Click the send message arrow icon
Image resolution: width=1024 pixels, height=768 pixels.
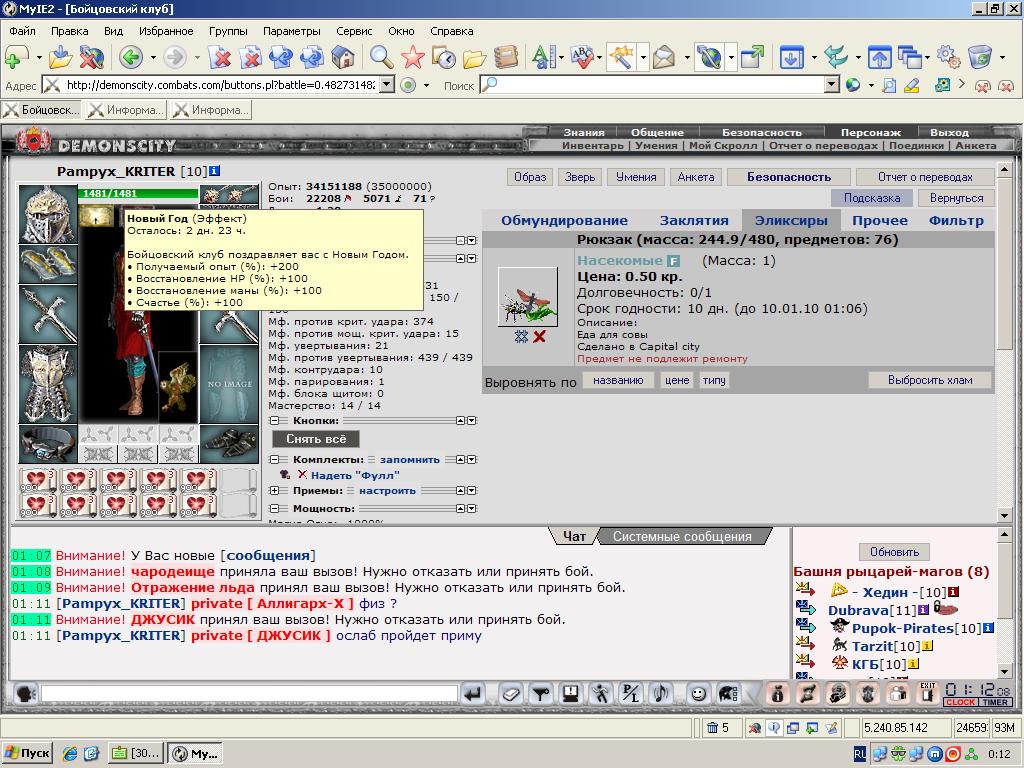(473, 694)
